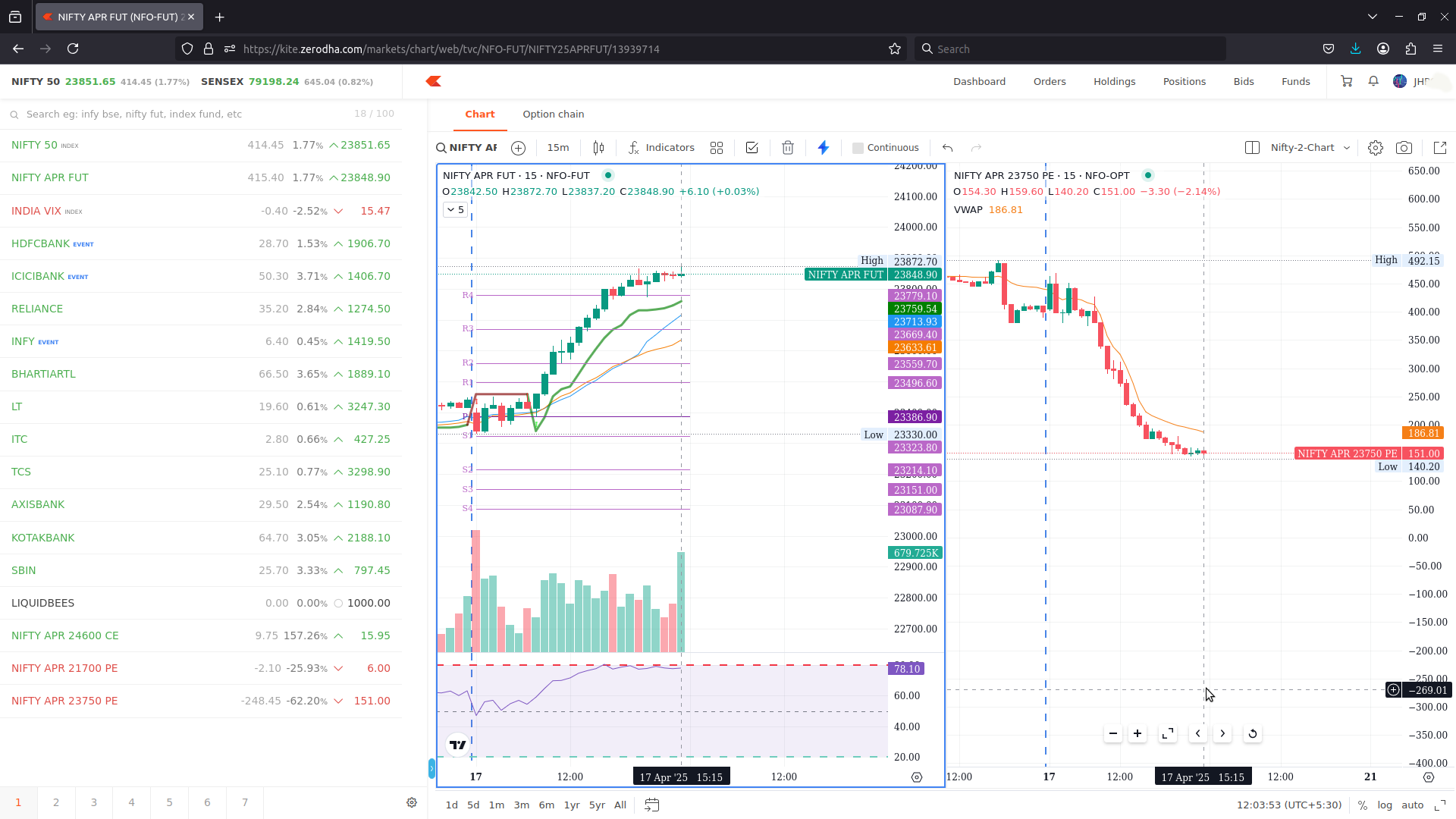Click the trash remove-drawings icon
The width and height of the screenshot is (1456, 819).
point(788,148)
